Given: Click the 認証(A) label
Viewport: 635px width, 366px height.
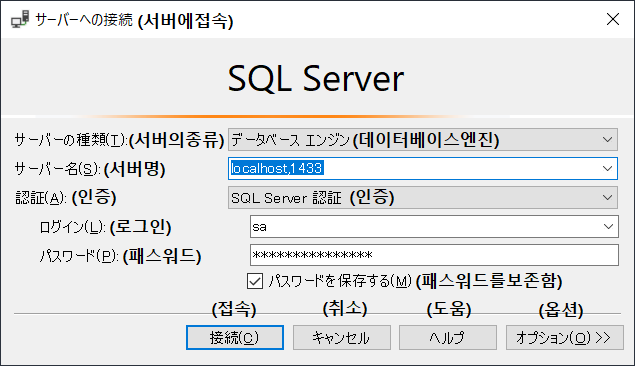Looking at the screenshot, I should (40, 198).
